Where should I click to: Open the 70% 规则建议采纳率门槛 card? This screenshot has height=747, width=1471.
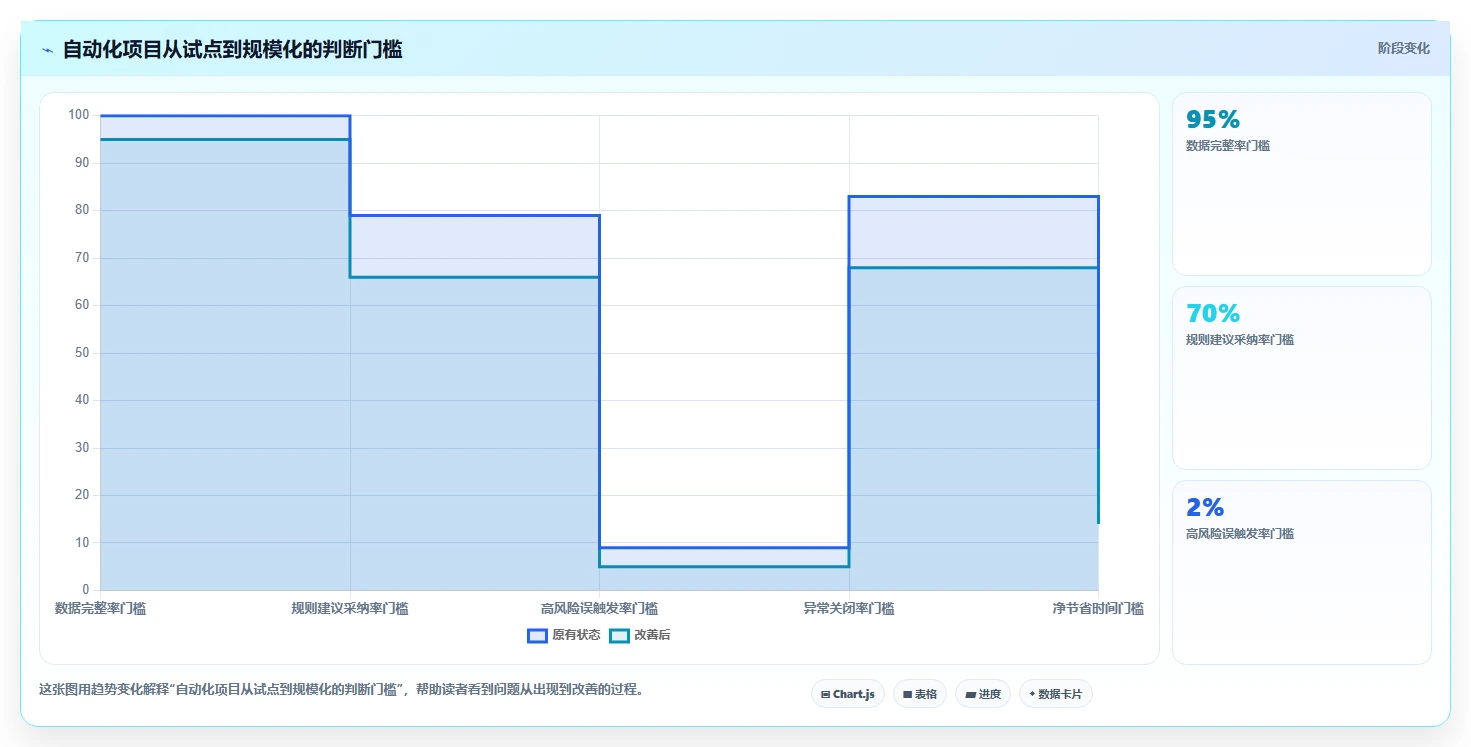pyautogui.click(x=1302, y=378)
